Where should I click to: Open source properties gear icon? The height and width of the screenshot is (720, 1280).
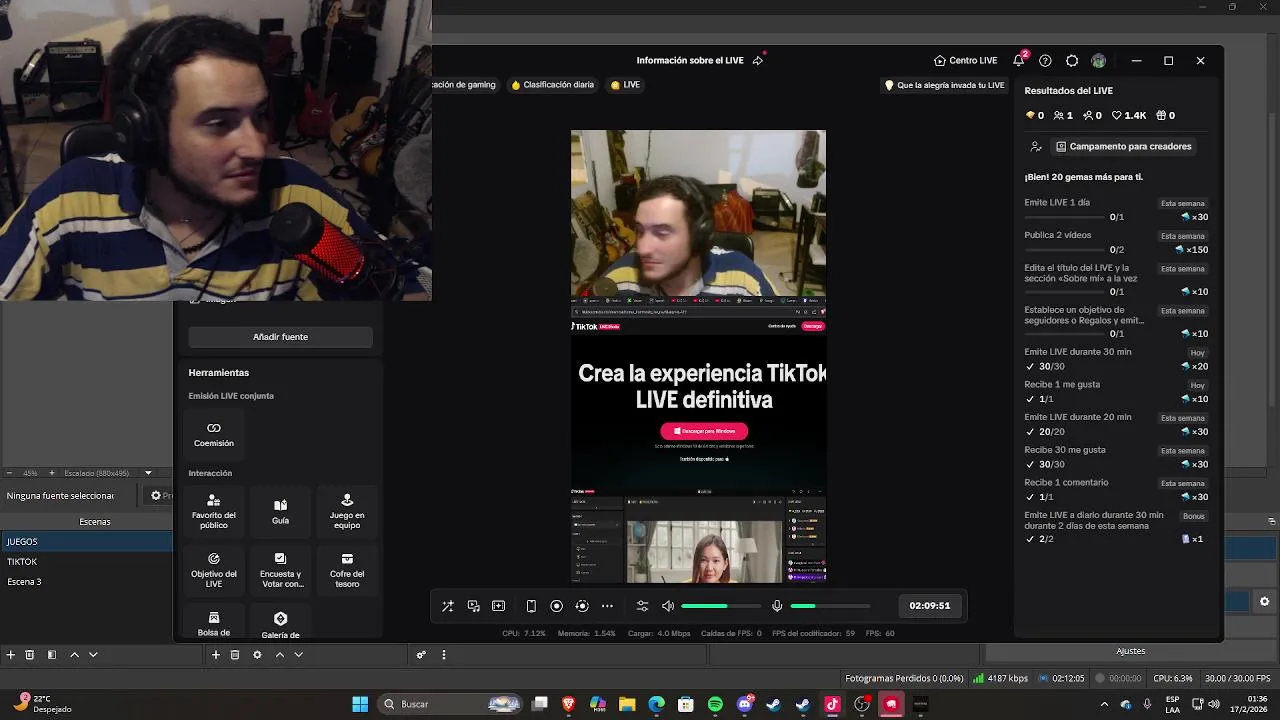pos(257,655)
